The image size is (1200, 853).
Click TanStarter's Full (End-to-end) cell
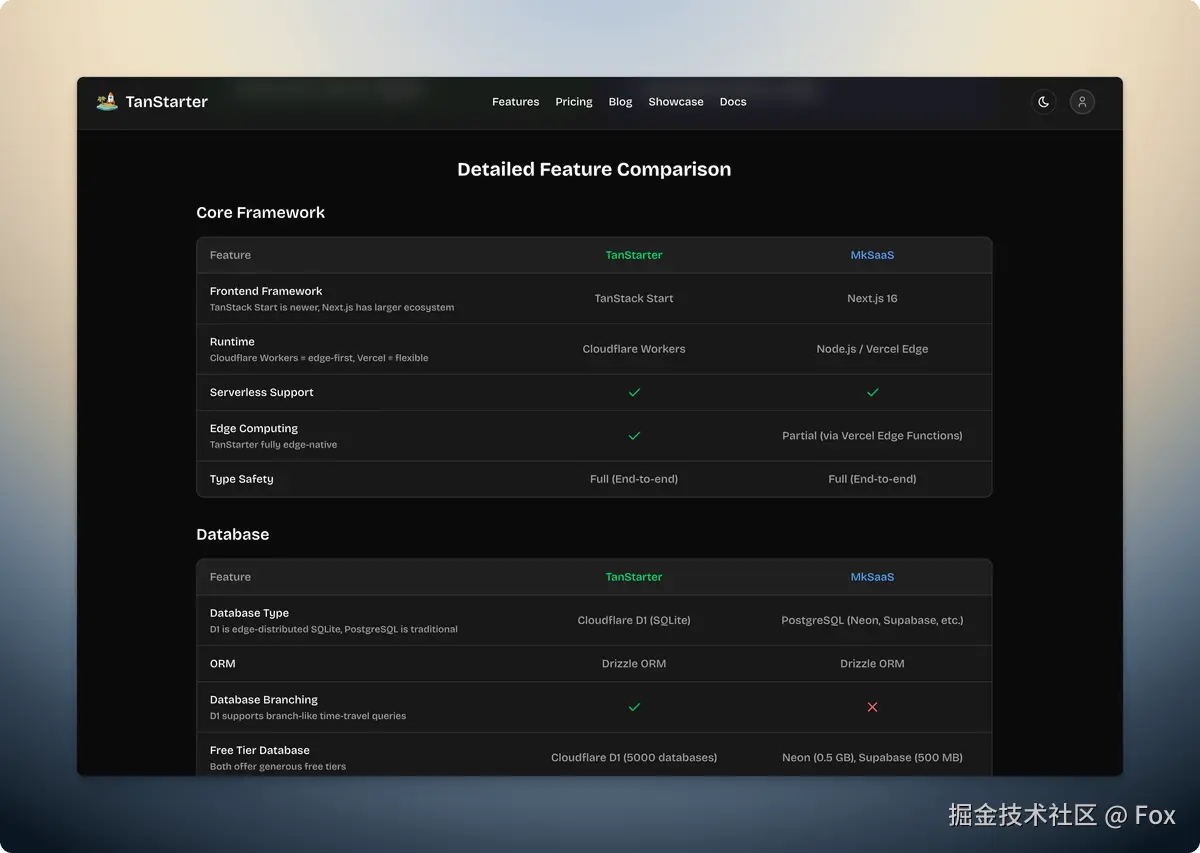tap(634, 479)
